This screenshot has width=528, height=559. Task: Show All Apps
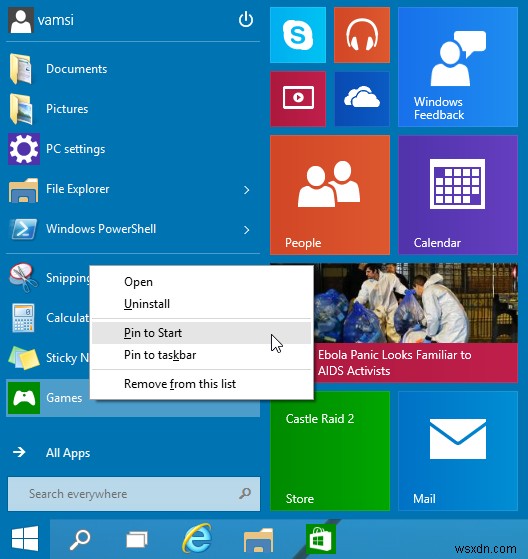point(51,453)
